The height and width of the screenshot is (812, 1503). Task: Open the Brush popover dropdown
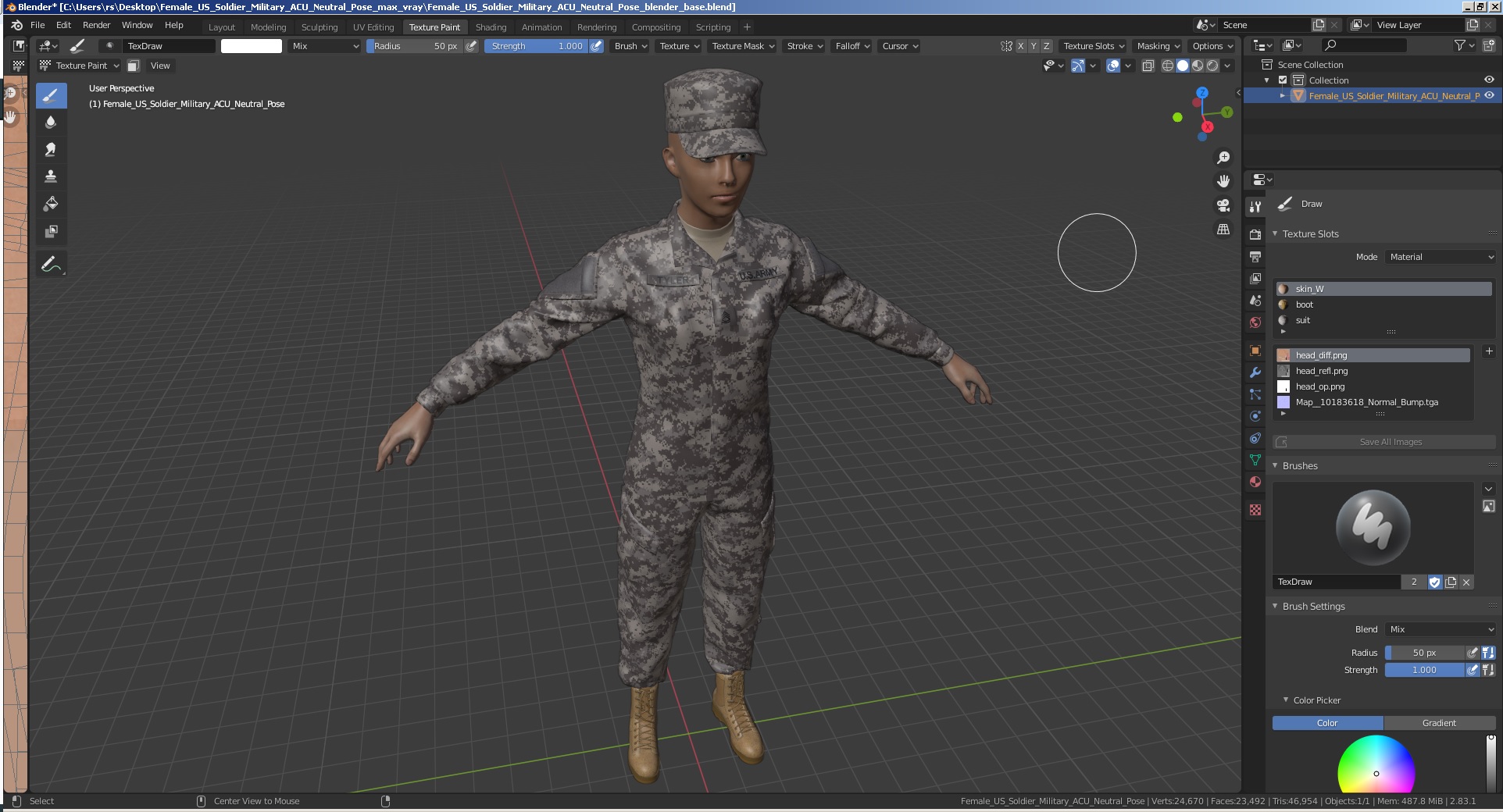click(x=630, y=46)
